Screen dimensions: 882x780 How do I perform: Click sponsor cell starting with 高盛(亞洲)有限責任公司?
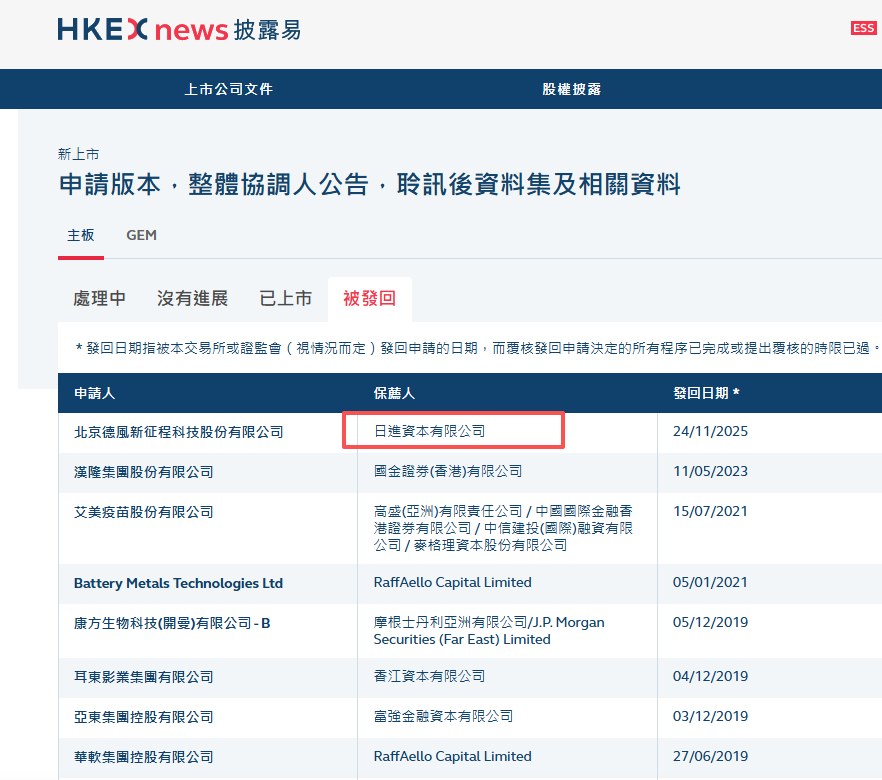tap(503, 528)
